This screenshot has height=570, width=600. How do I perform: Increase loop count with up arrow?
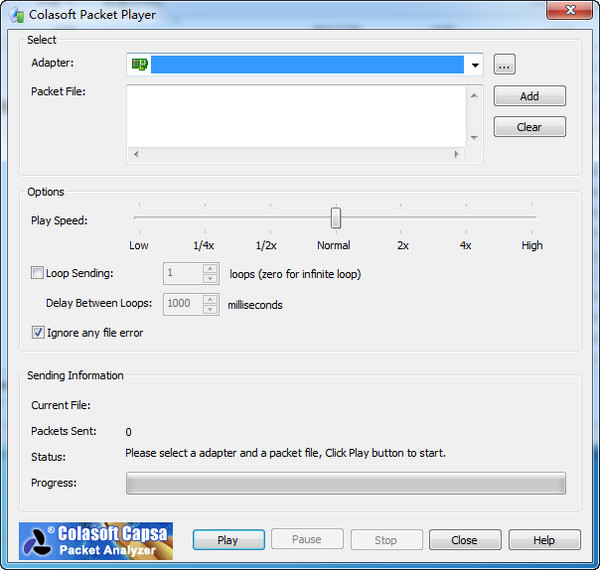point(210,269)
